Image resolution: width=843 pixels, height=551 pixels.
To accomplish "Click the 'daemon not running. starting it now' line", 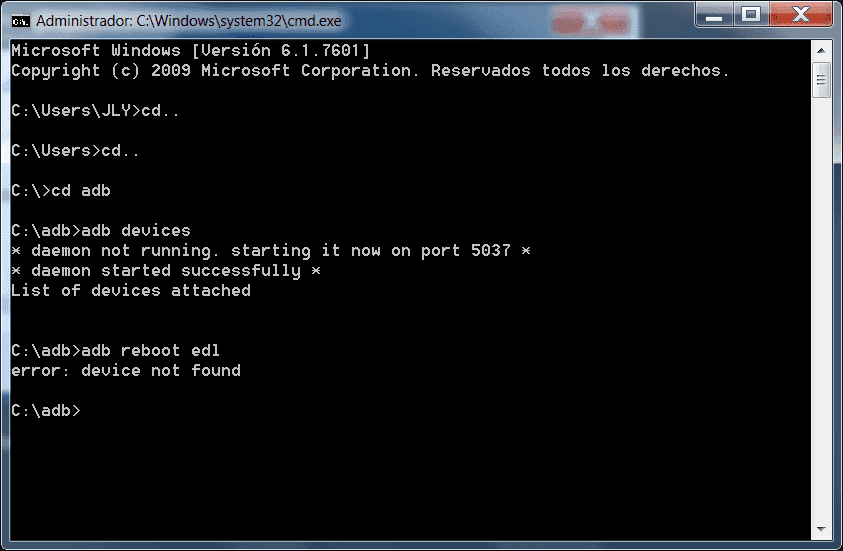I will click(x=271, y=251).
